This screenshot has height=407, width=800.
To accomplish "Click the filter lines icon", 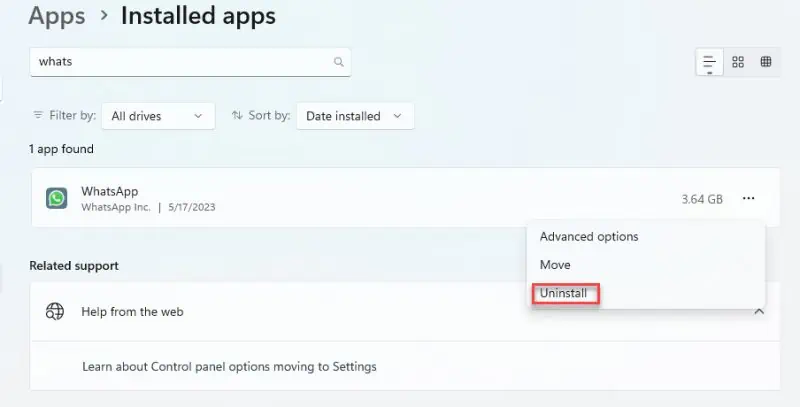I will click(38, 115).
